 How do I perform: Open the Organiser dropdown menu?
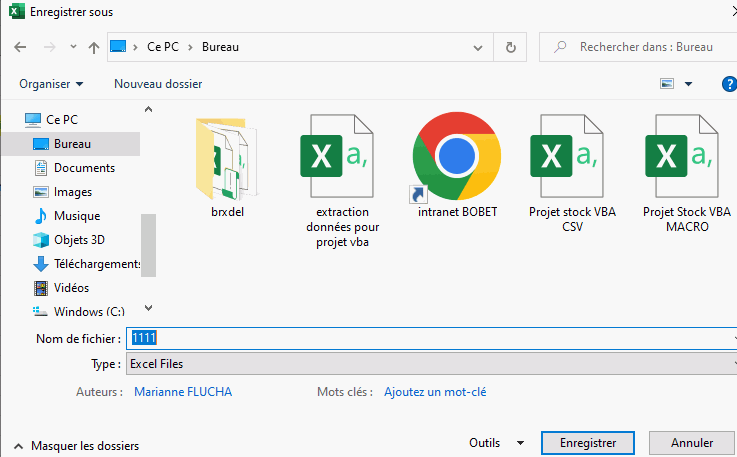(51, 84)
